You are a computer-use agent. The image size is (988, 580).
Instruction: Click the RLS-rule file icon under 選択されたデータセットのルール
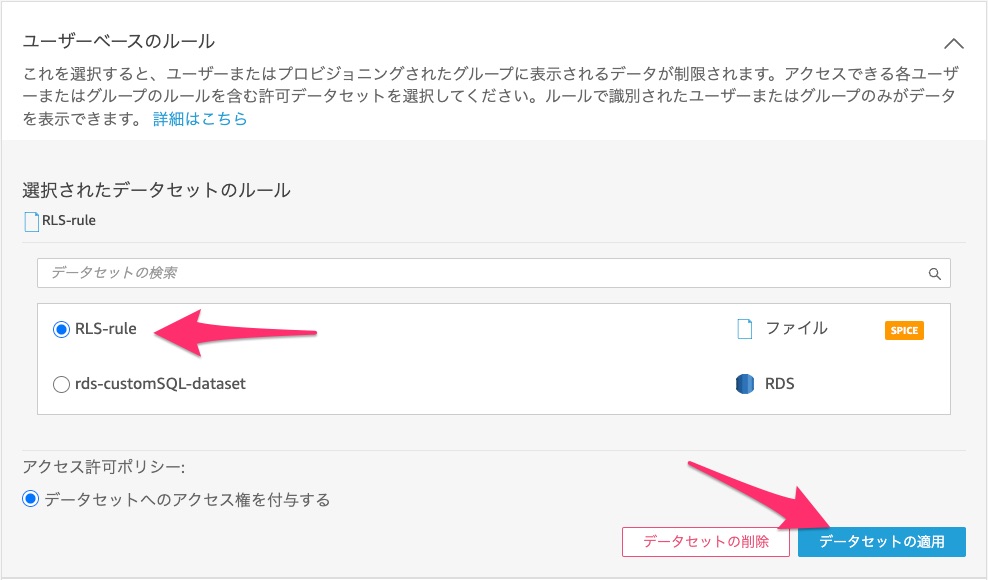click(x=31, y=221)
